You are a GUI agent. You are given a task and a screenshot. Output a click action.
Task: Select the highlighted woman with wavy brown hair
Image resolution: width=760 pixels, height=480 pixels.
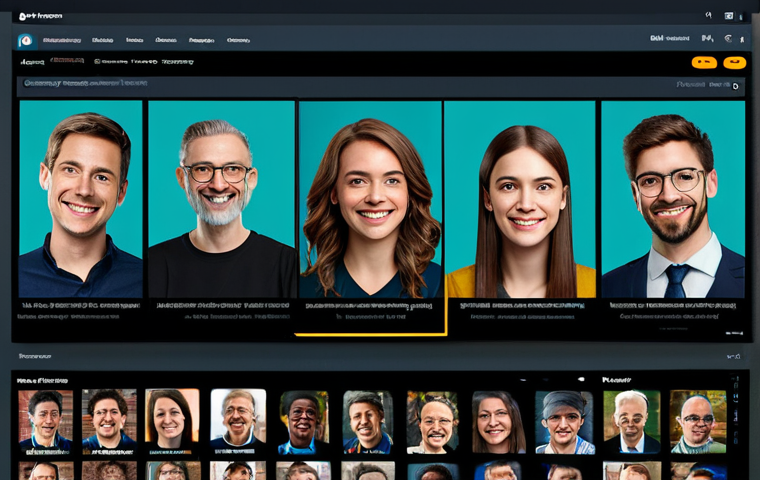pos(371,199)
